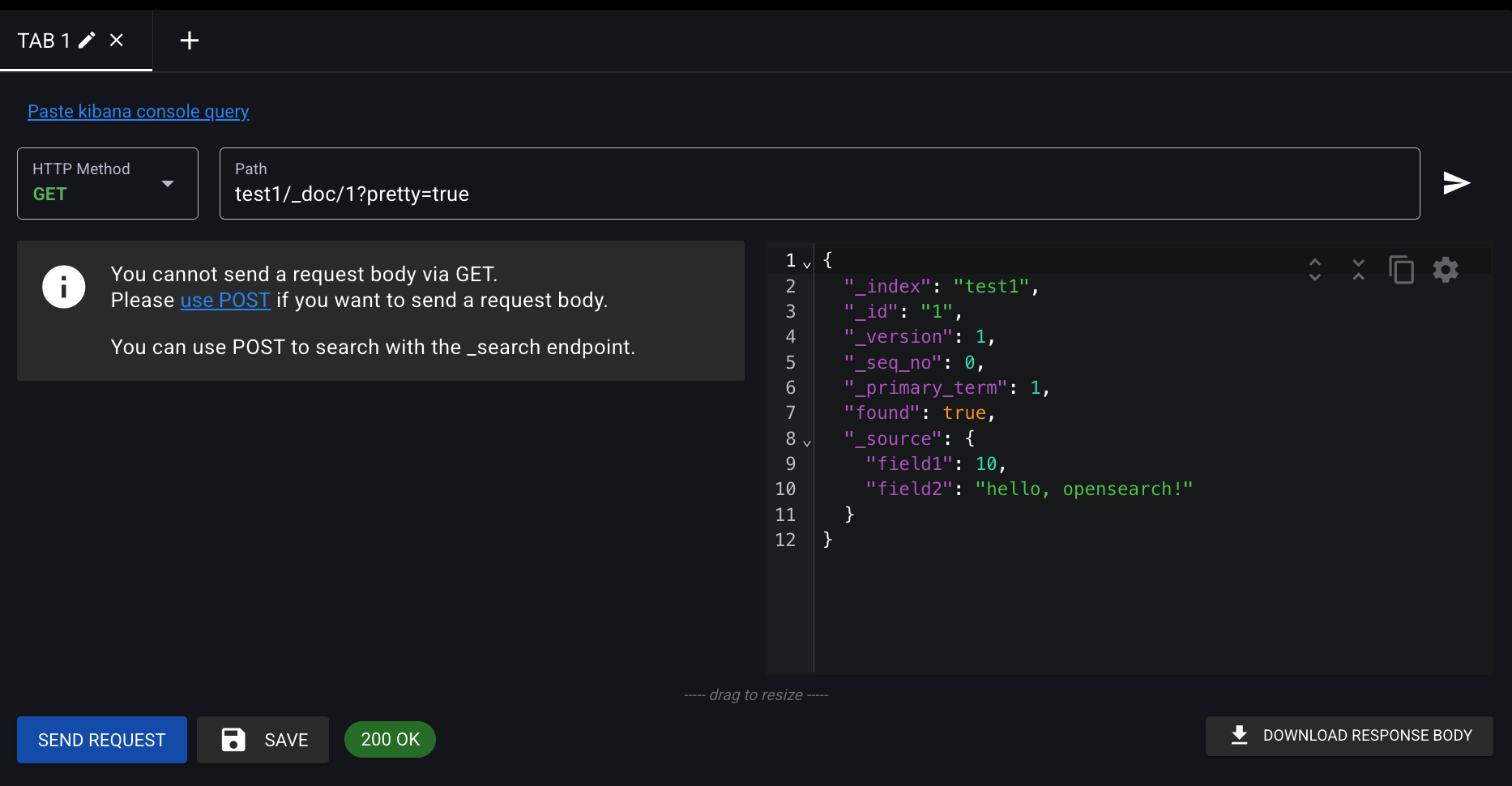Click the DOWNLOAD RESPONSE BODY button
This screenshot has width=1512, height=786.
click(x=1349, y=736)
